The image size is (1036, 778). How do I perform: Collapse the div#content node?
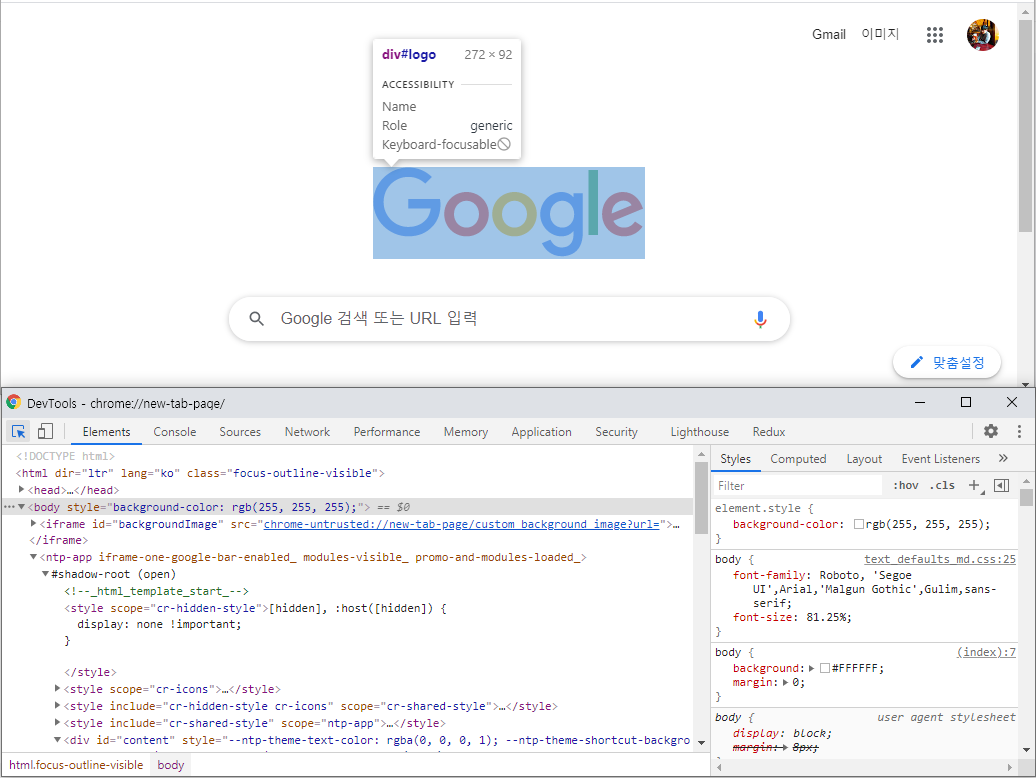pos(57,740)
